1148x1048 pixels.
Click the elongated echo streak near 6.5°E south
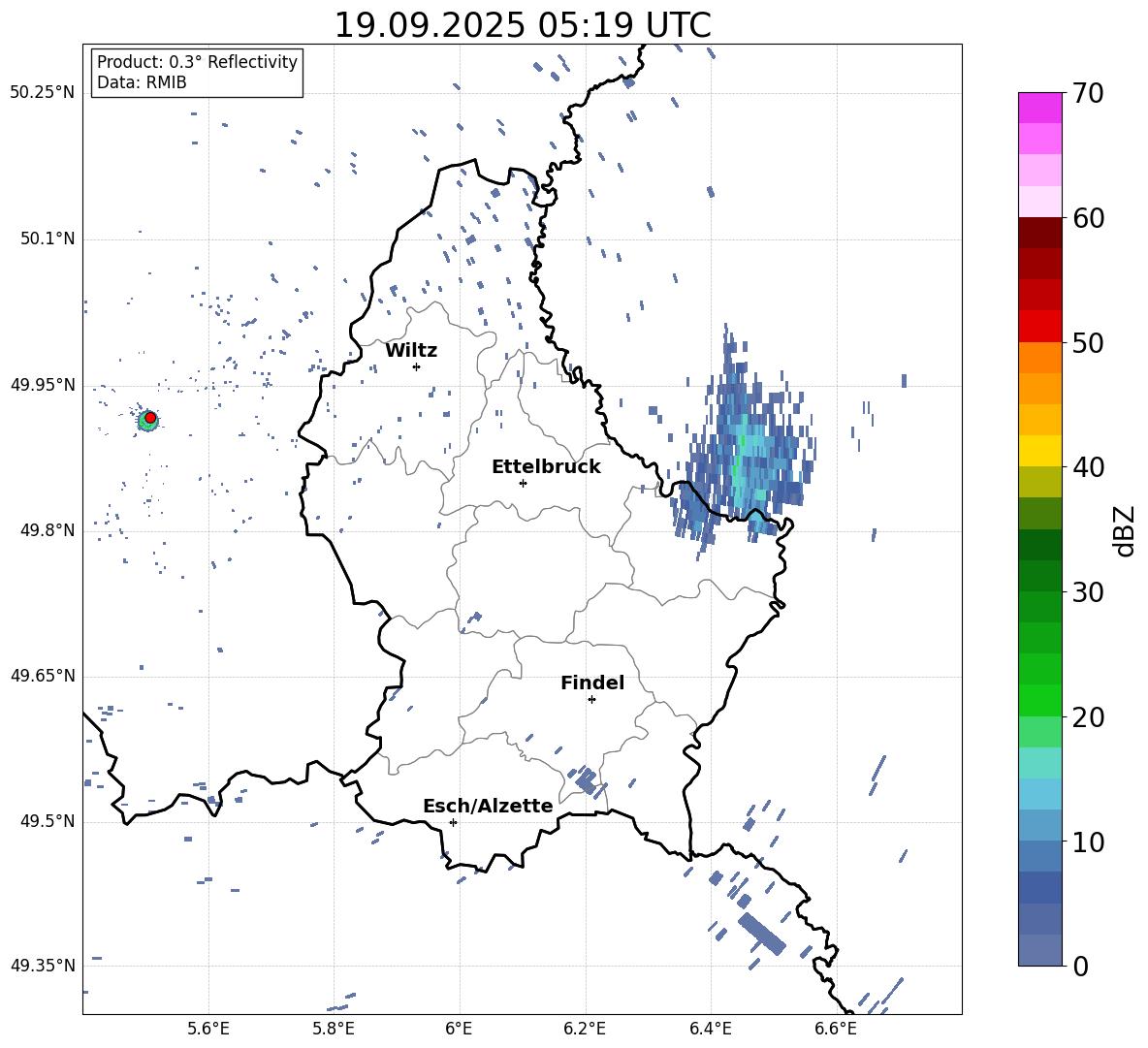pos(761,933)
